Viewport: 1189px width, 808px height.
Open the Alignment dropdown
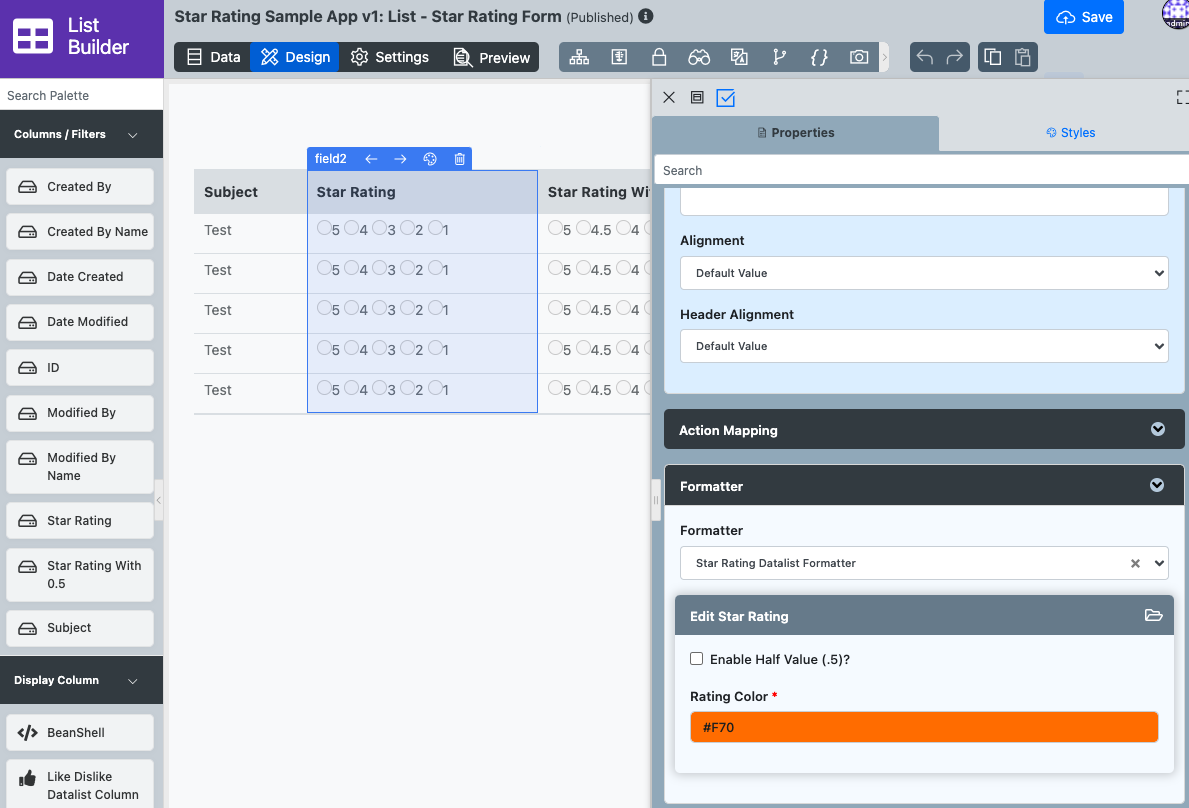(923, 273)
